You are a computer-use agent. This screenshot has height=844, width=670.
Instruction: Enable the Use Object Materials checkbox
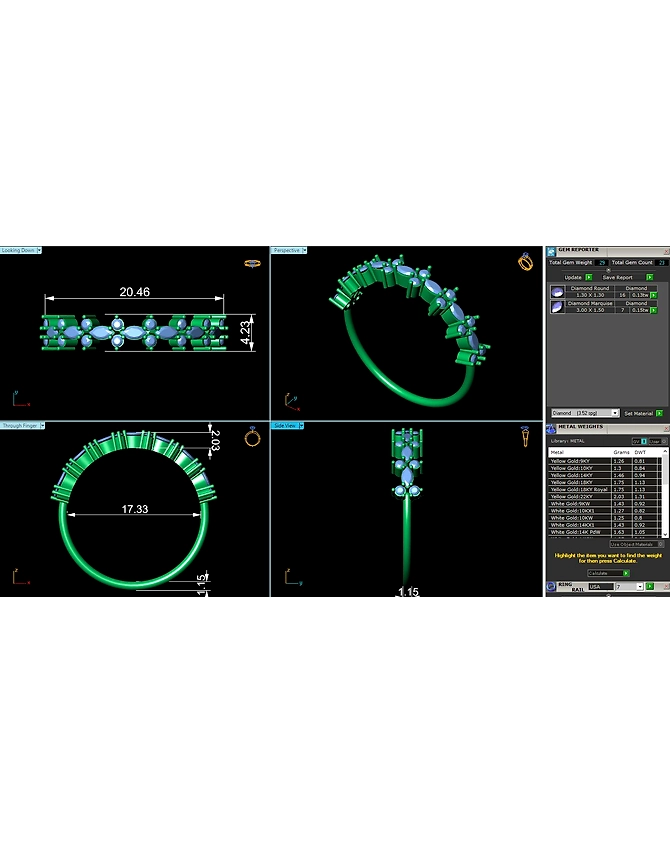661,544
